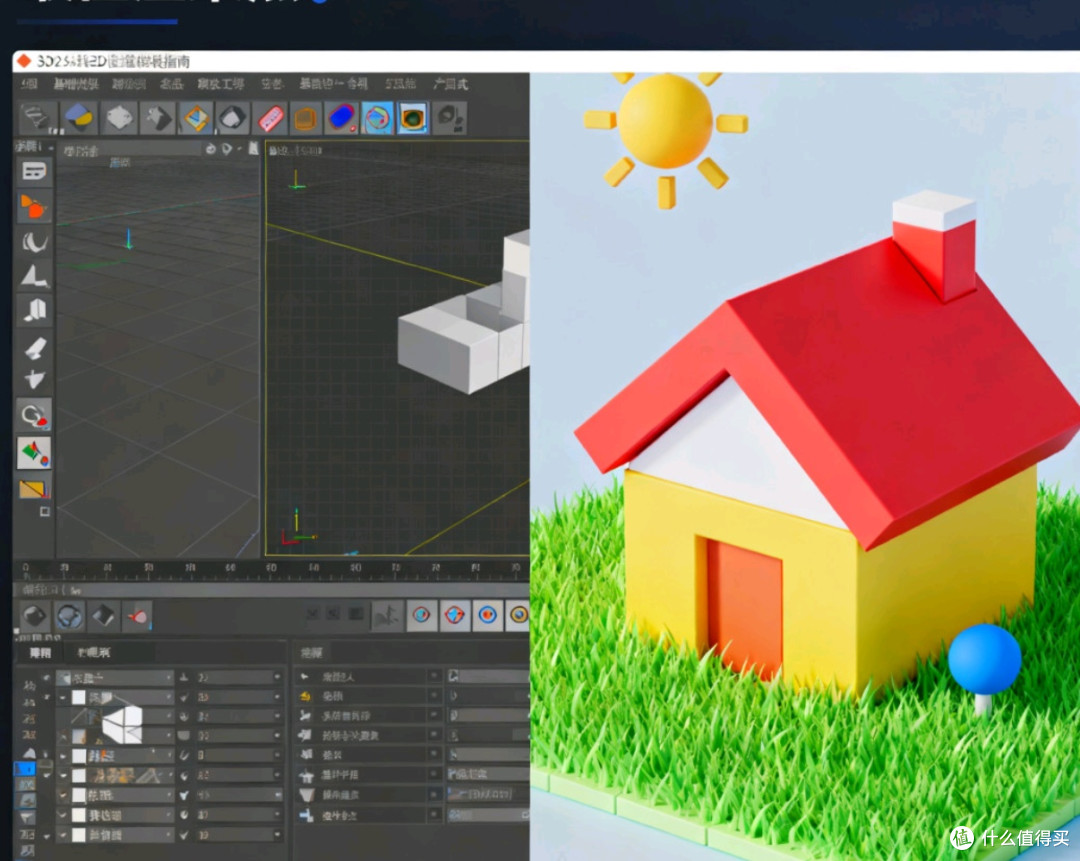The image size is (1080, 861).
Task: Choose the dark-framed white diamond tool
Action: tap(233, 118)
